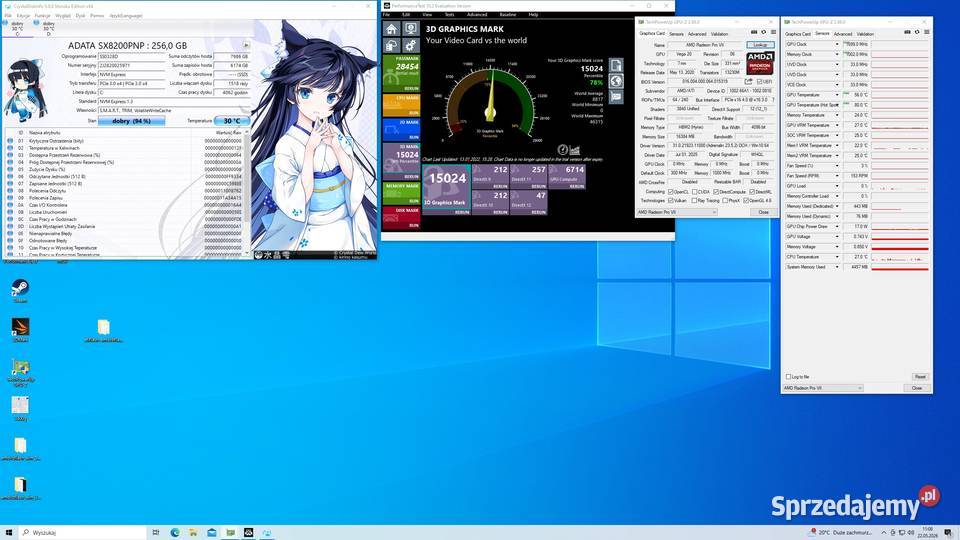Image resolution: width=960 pixels, height=540 pixels.
Task: Toggle the CUDA checkbox
Action: pyautogui.click(x=694, y=192)
